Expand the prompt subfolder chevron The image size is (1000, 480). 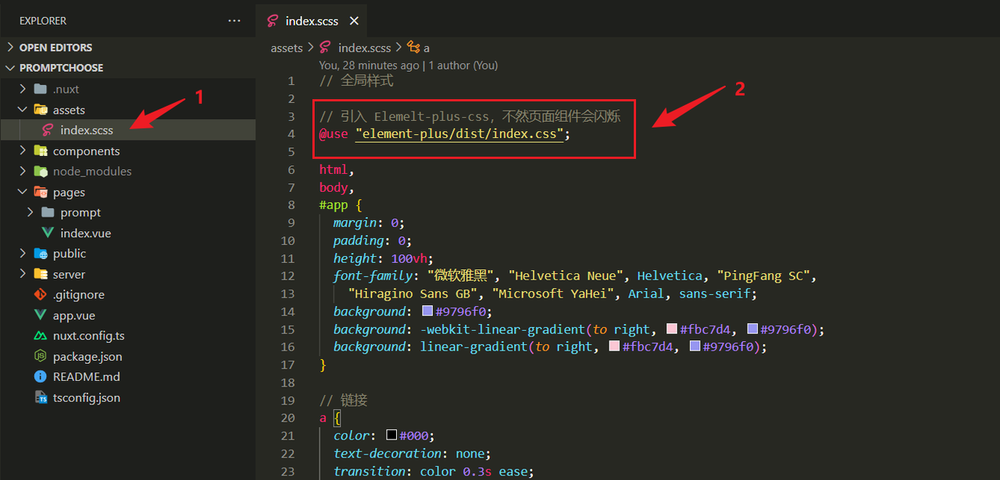coord(31,212)
